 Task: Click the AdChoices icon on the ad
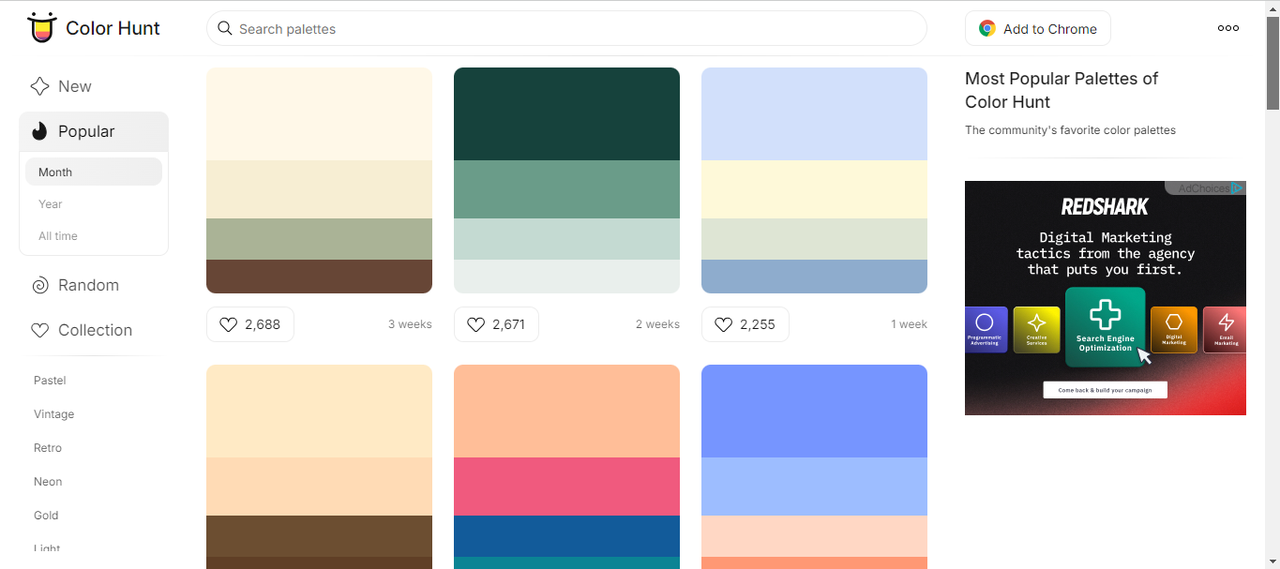[x=1238, y=188]
